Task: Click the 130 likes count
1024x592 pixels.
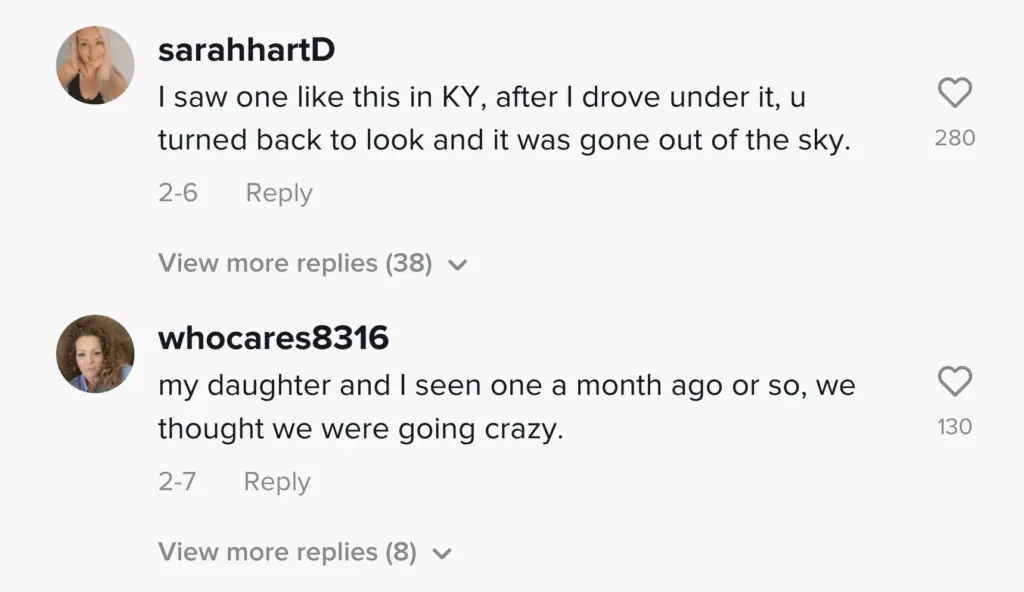Action: 955,427
